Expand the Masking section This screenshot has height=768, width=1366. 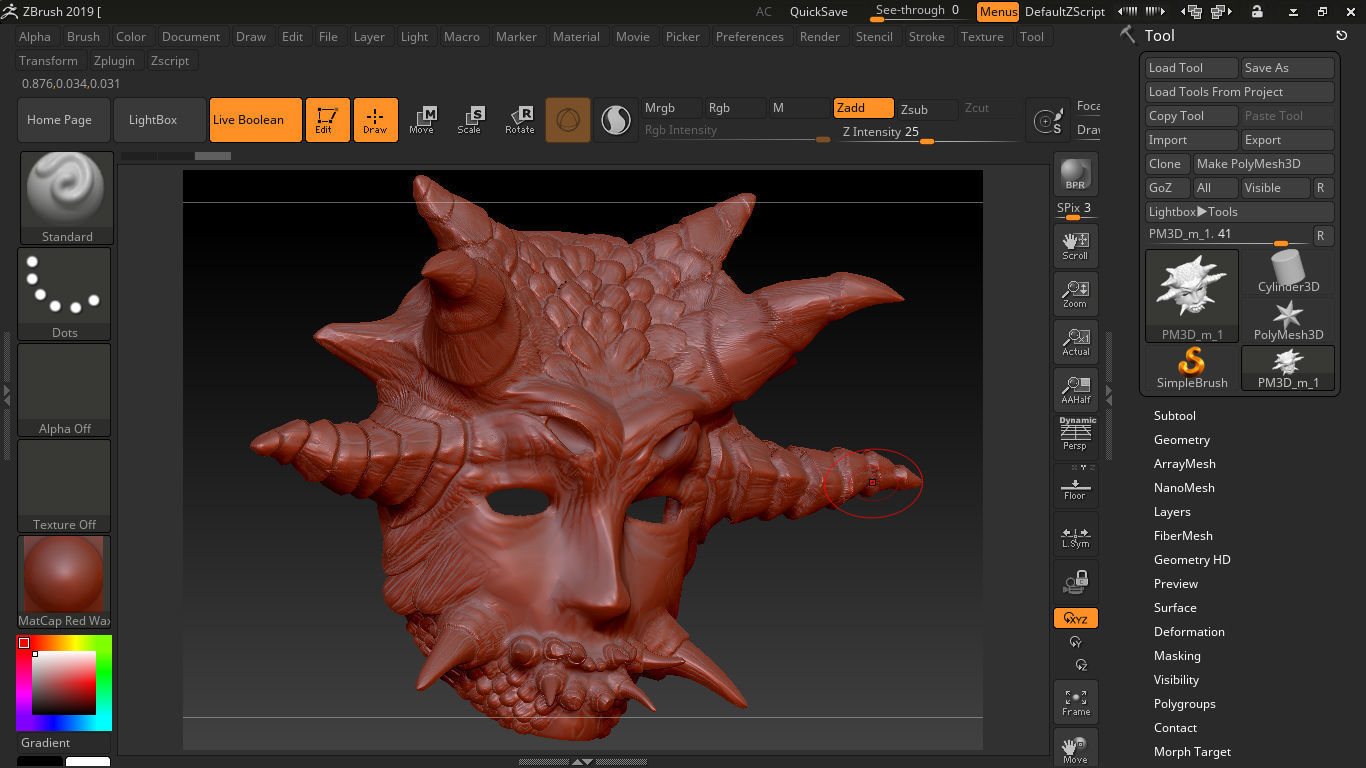1177,656
